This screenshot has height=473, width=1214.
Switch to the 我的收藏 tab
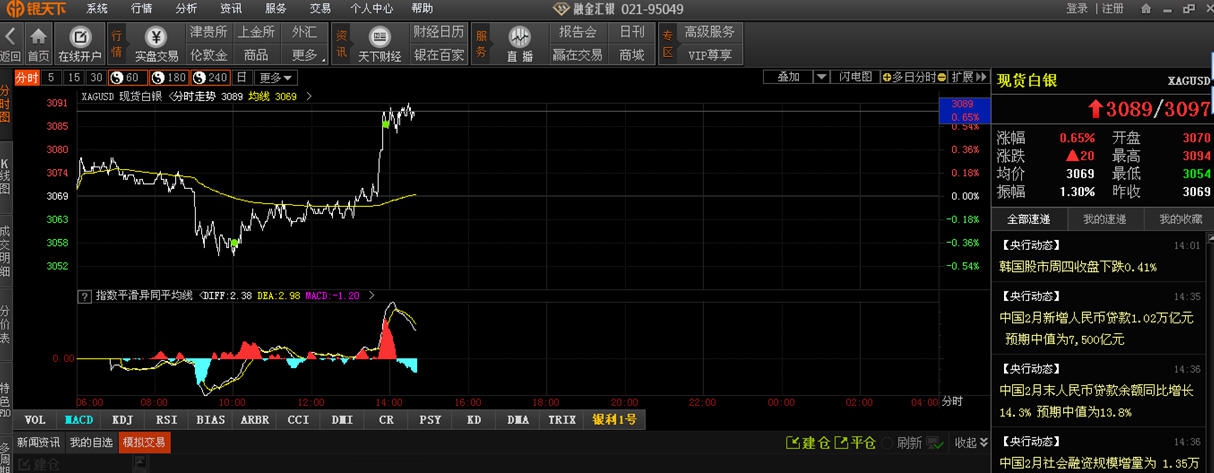pos(1180,218)
